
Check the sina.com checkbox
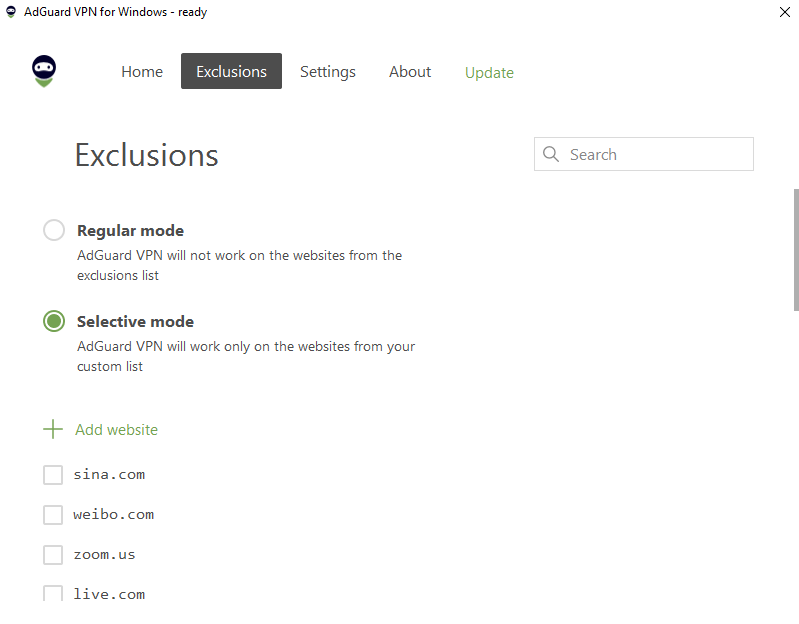(x=53, y=475)
